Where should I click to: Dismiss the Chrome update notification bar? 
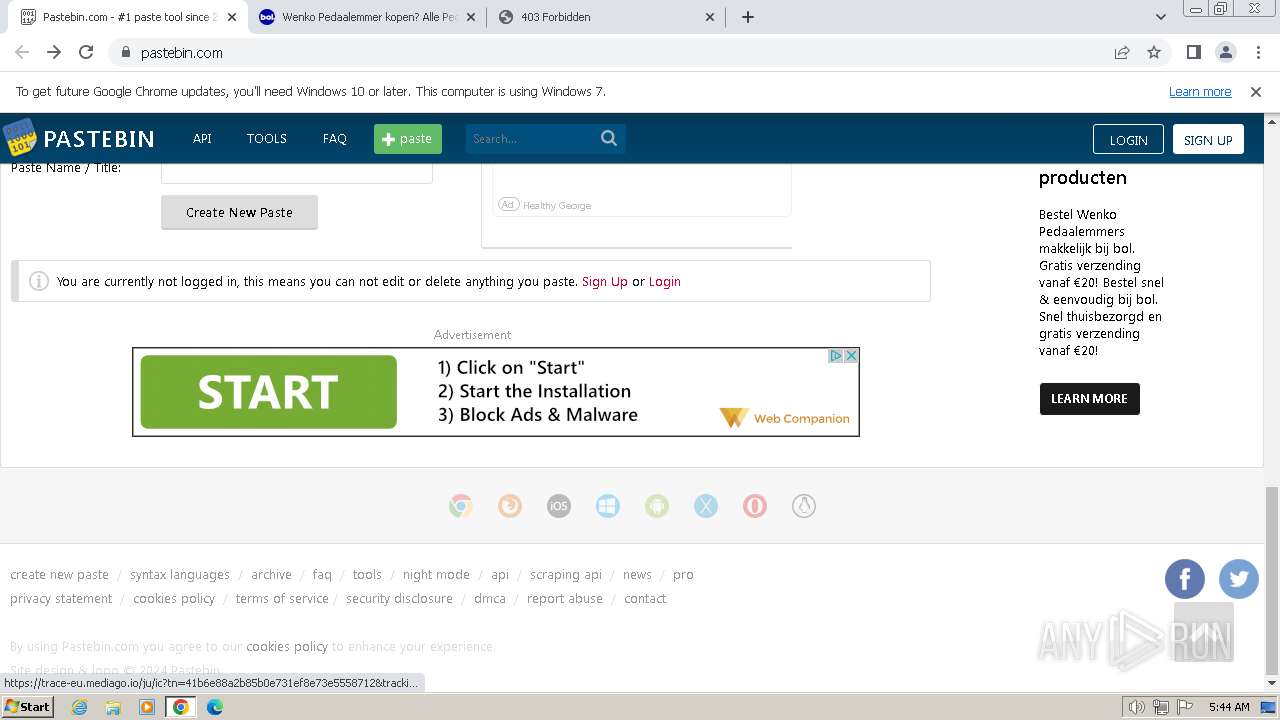(1256, 92)
